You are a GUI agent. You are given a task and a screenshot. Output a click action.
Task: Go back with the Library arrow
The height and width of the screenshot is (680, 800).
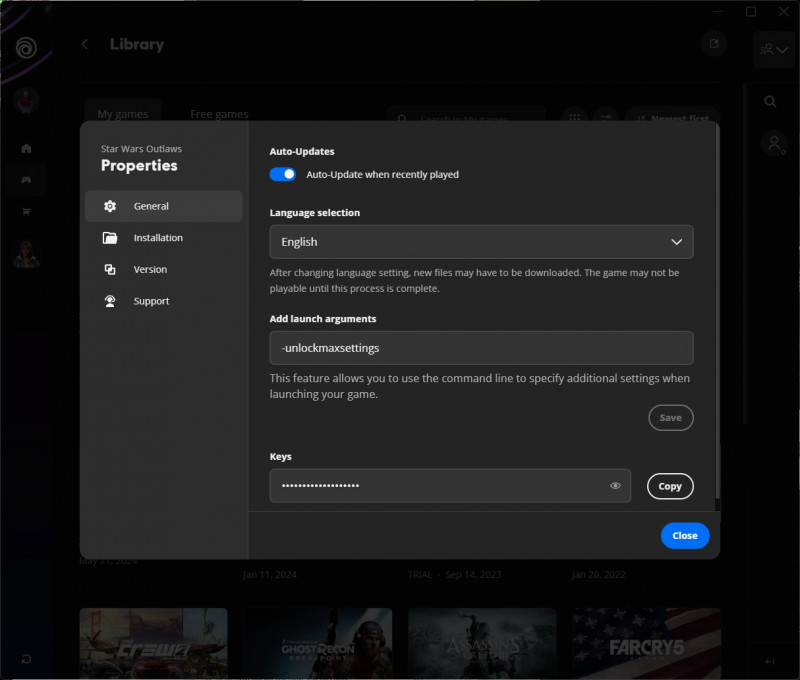[85, 44]
